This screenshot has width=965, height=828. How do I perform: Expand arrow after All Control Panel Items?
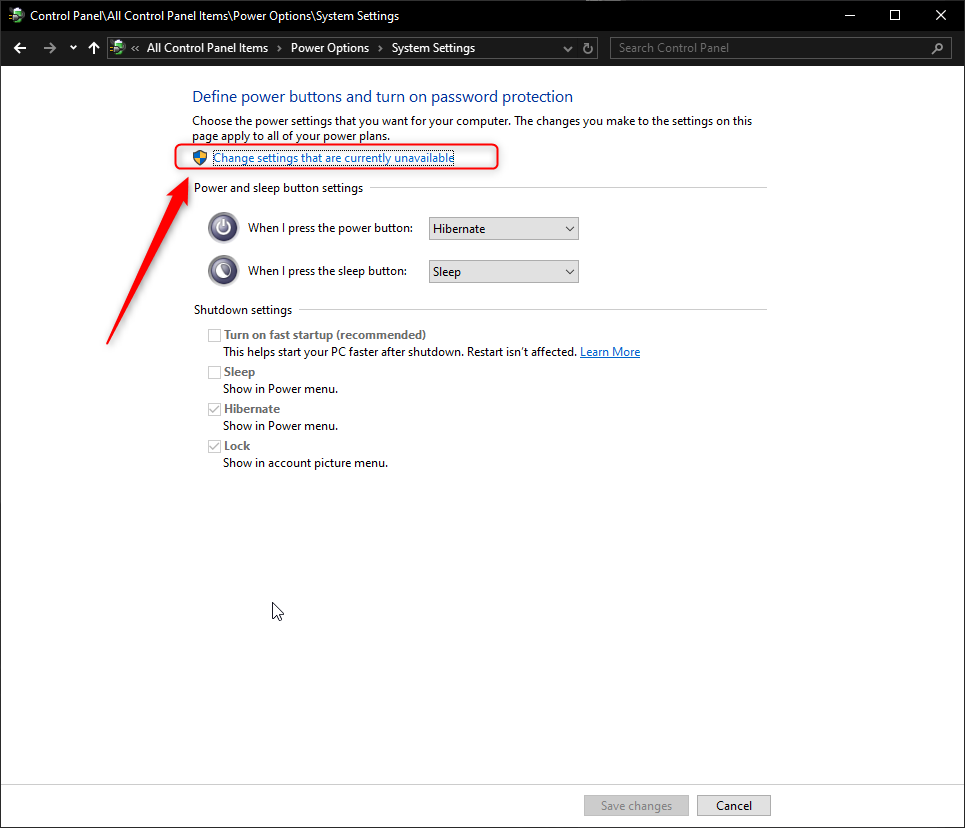click(279, 48)
